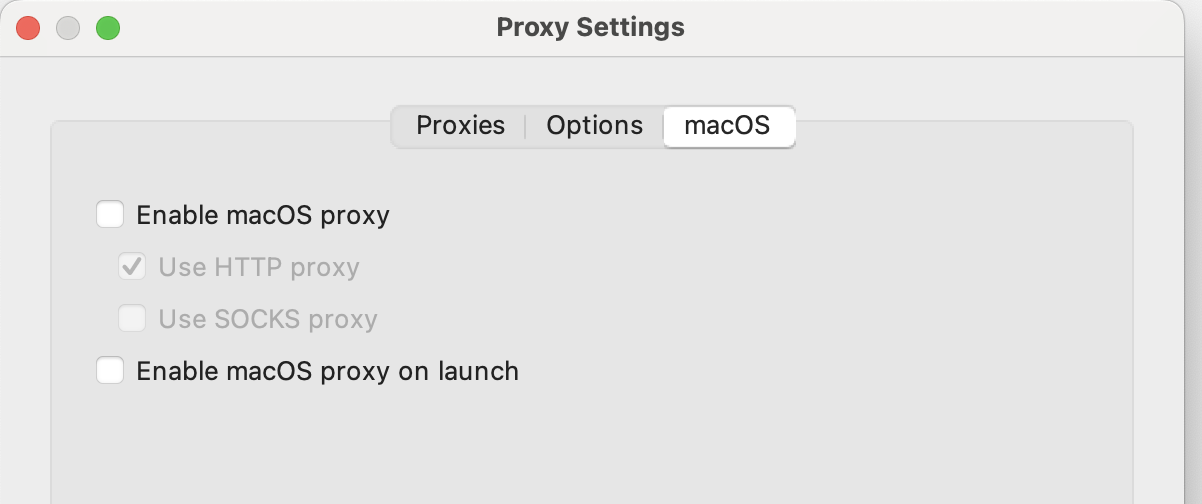
Task: Click empty title bar space between green button and title
Action: tap(300, 28)
